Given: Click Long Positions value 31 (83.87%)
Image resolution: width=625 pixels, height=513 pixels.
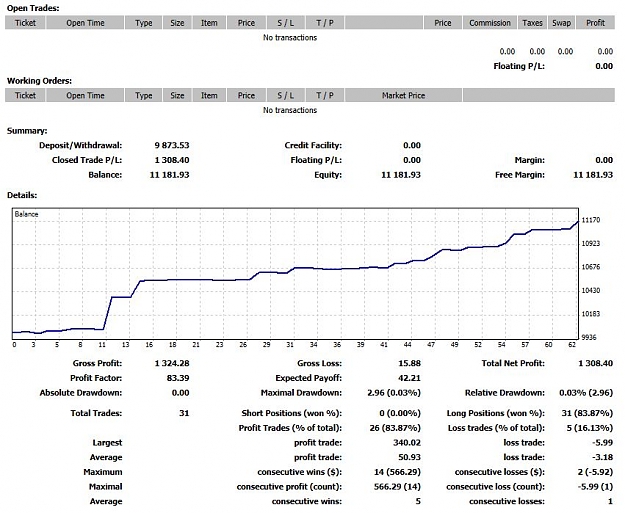Looking at the screenshot, I should tap(587, 413).
